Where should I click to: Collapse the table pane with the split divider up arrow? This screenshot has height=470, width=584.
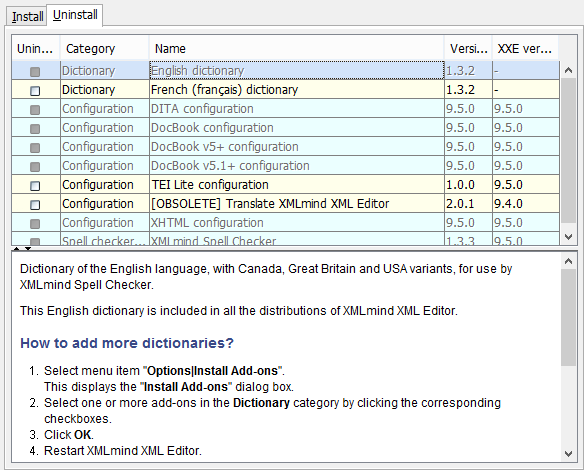16,248
